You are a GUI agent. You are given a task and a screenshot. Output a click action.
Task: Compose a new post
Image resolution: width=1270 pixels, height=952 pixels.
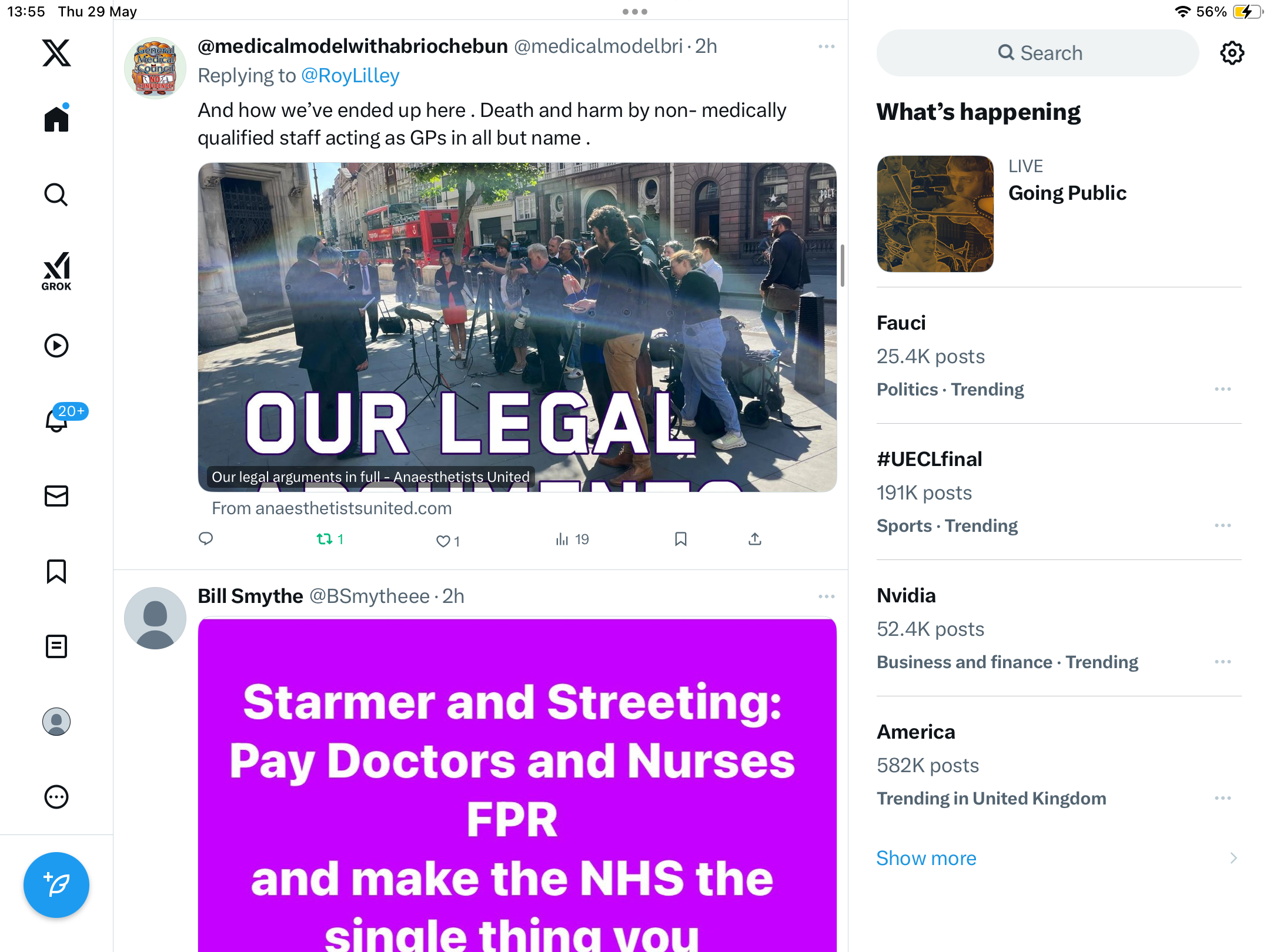(x=56, y=885)
